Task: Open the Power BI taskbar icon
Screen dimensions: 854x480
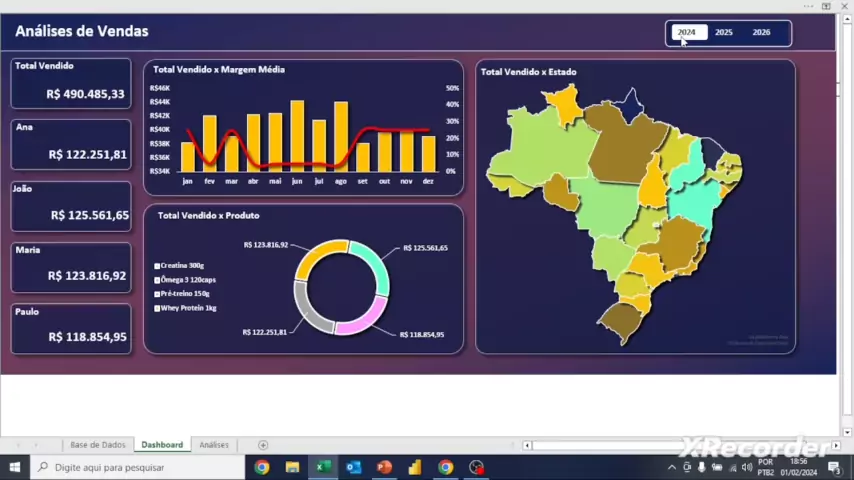Action: point(414,467)
